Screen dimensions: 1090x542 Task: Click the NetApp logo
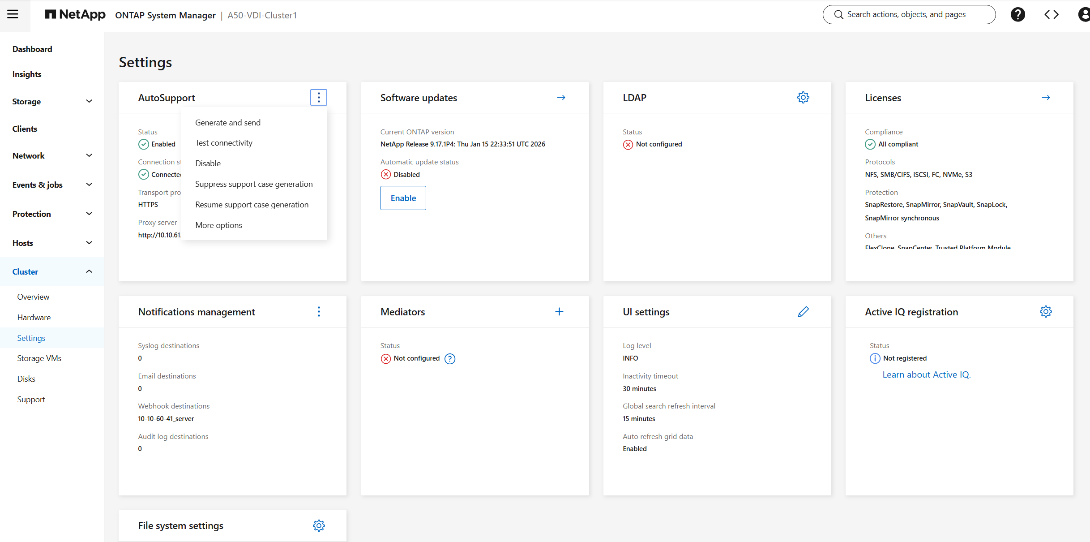(x=75, y=15)
